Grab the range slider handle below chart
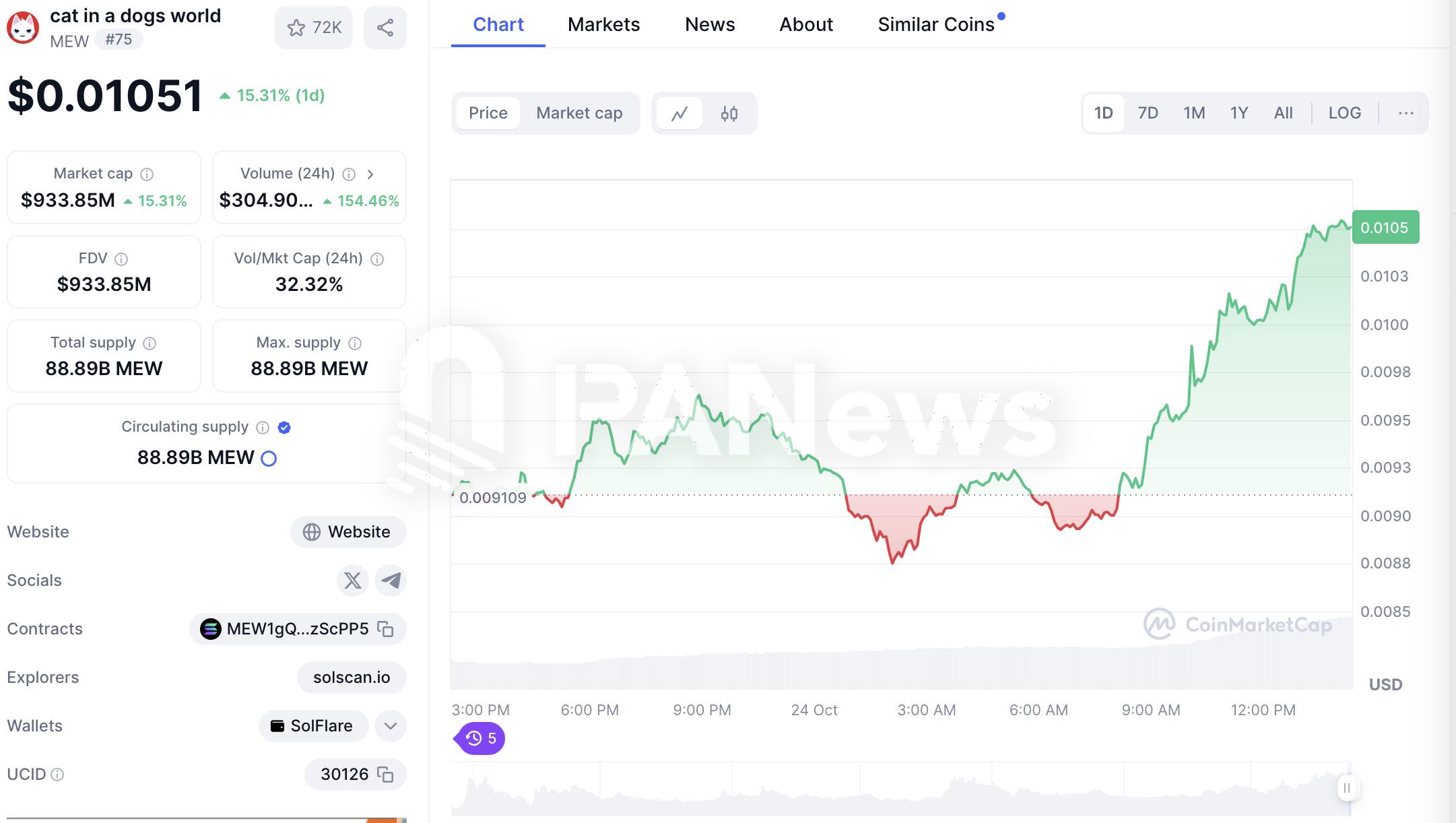The height and width of the screenshot is (823, 1456). pos(1347,788)
